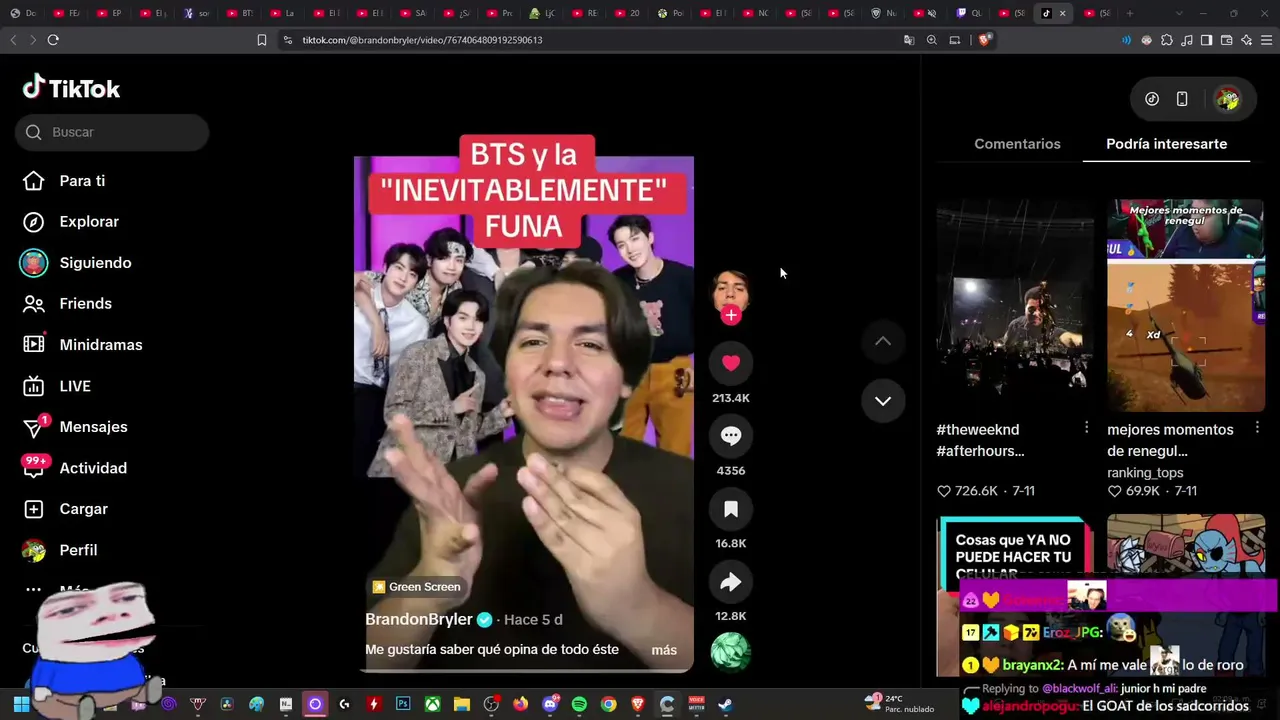Go to the next video with down arrow
The height and width of the screenshot is (720, 1280).
point(883,401)
